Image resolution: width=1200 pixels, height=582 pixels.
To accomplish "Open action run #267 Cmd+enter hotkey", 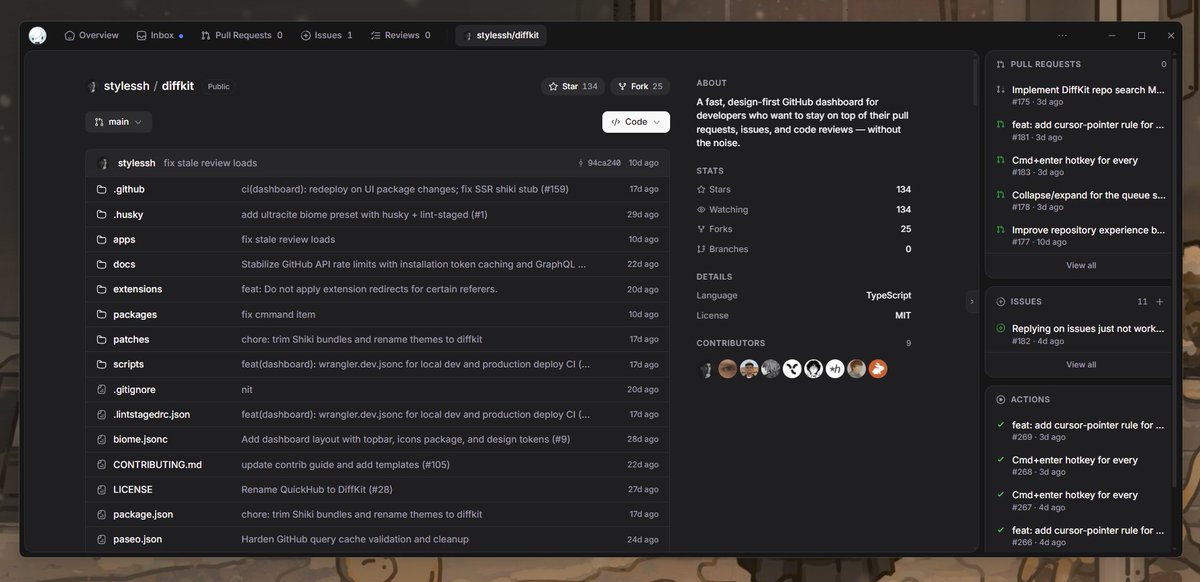I will [x=1080, y=501].
